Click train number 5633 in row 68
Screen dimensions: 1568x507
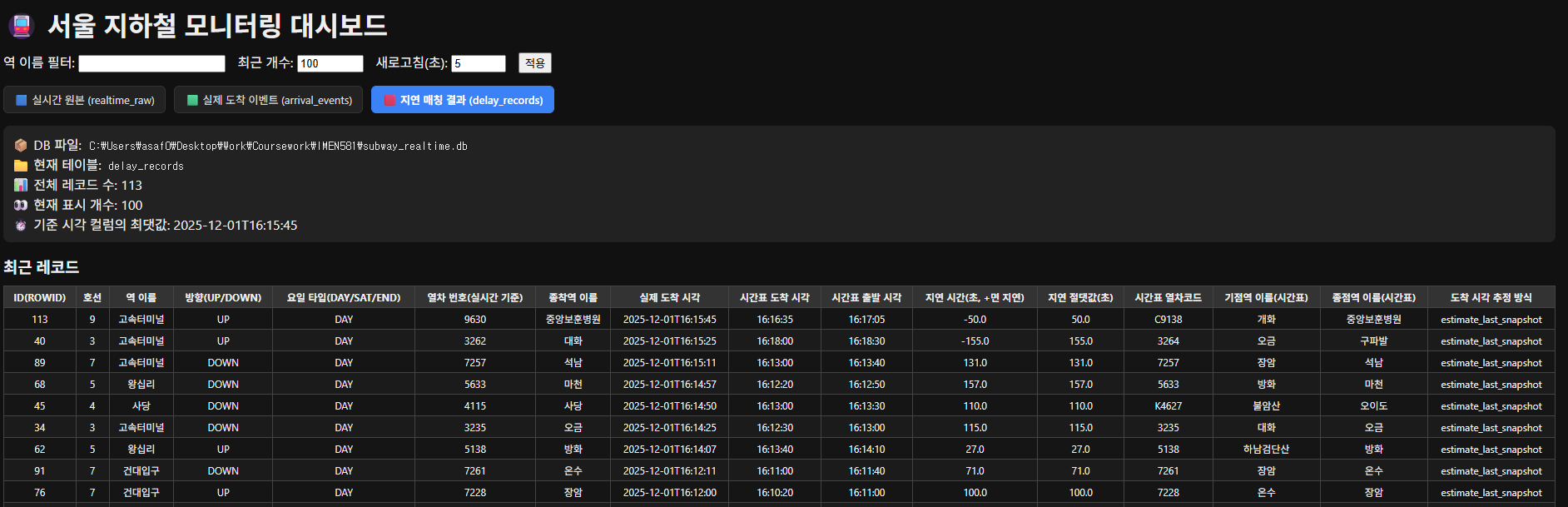pyautogui.click(x=474, y=385)
